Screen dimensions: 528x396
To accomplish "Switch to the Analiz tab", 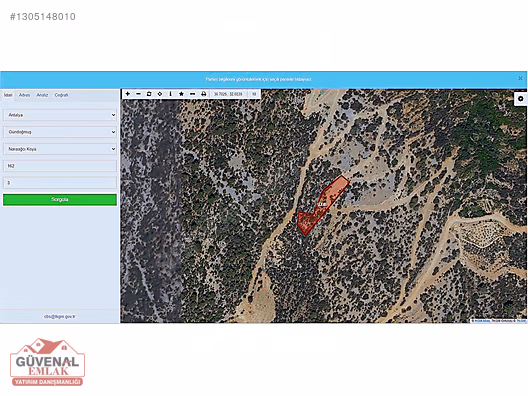I will [42, 95].
